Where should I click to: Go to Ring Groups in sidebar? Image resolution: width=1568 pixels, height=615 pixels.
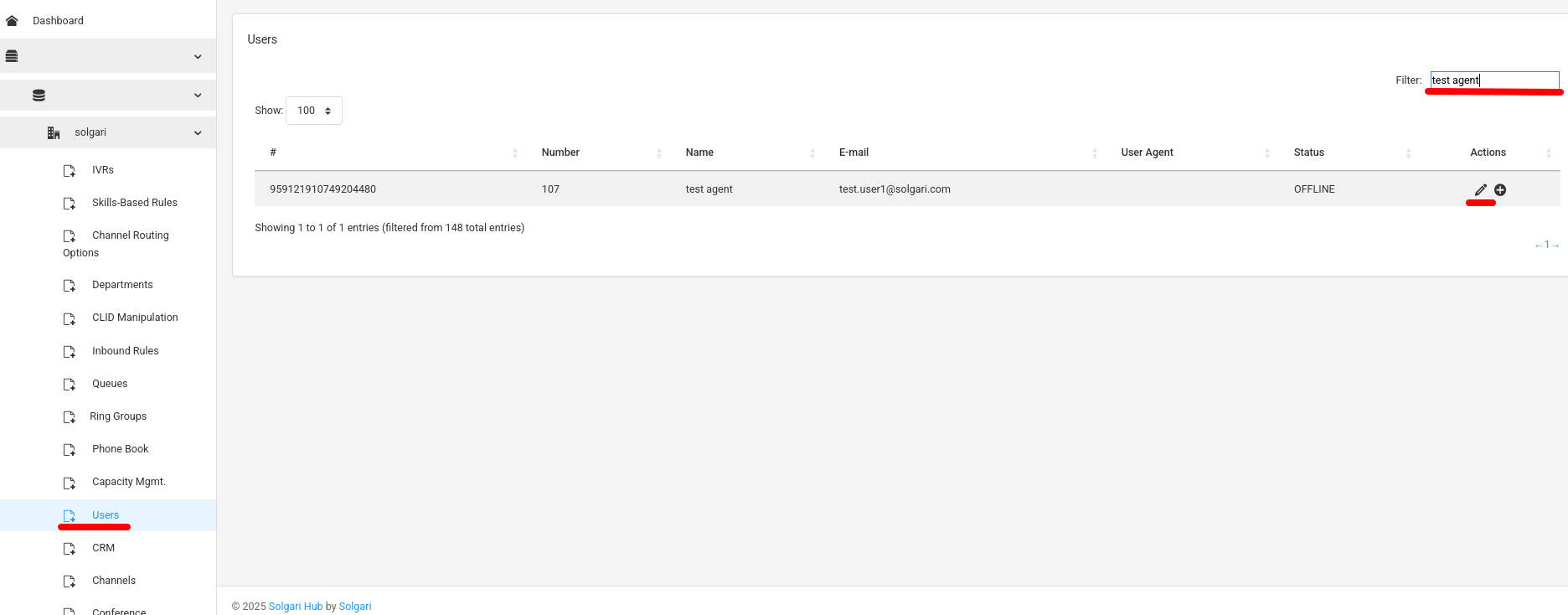point(117,416)
